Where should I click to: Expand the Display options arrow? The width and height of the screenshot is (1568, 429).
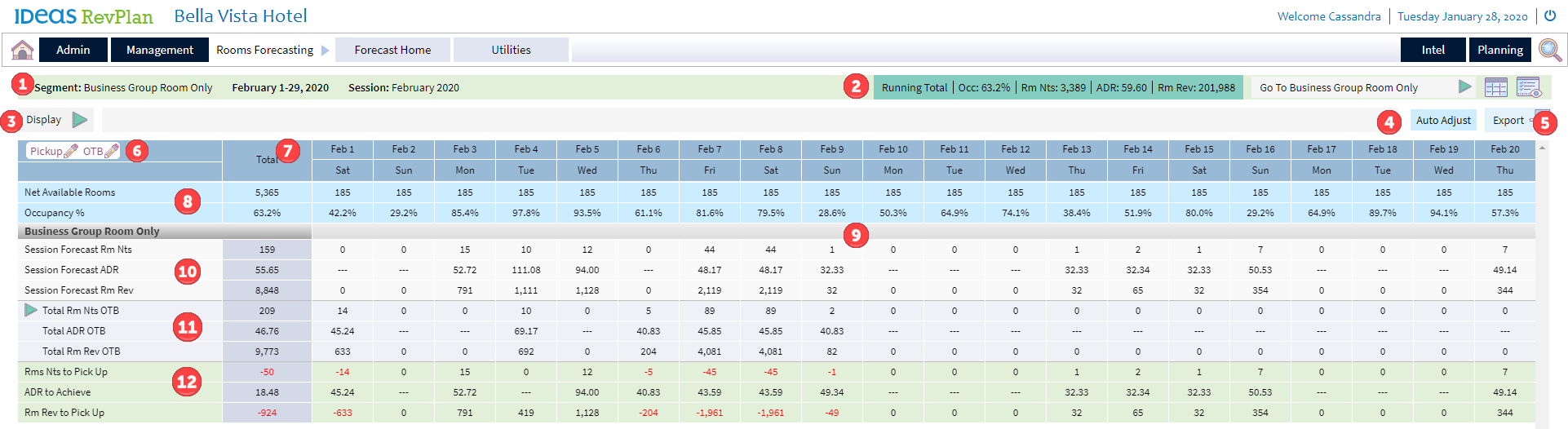pos(80,120)
